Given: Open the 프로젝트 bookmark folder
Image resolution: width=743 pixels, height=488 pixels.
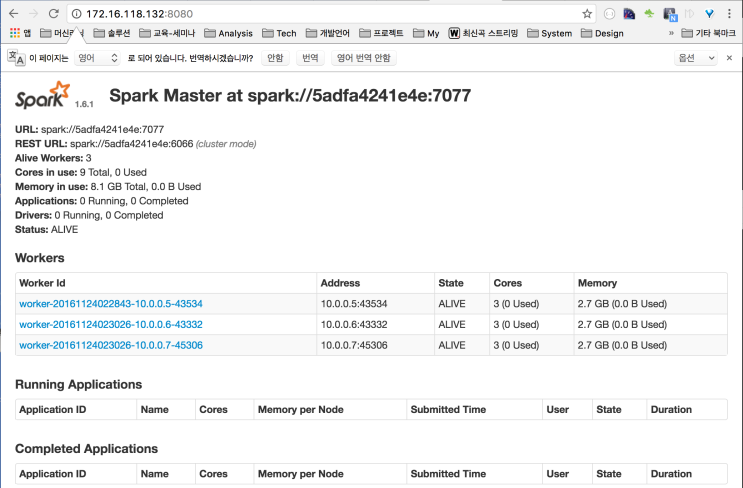Looking at the screenshot, I should pyautogui.click(x=381, y=33).
